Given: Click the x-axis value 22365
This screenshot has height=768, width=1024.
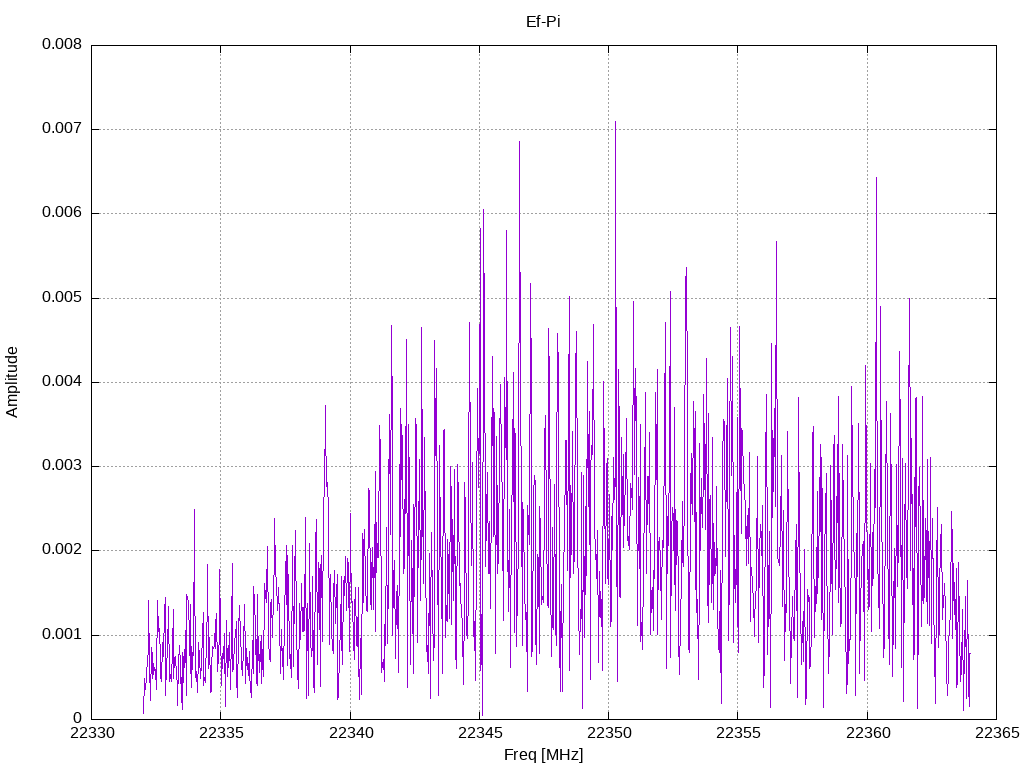Looking at the screenshot, I should coord(997,733).
